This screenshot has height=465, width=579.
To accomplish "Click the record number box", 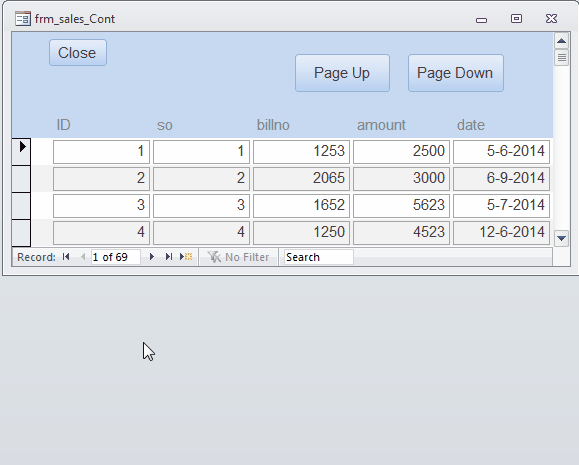I will point(116,257).
